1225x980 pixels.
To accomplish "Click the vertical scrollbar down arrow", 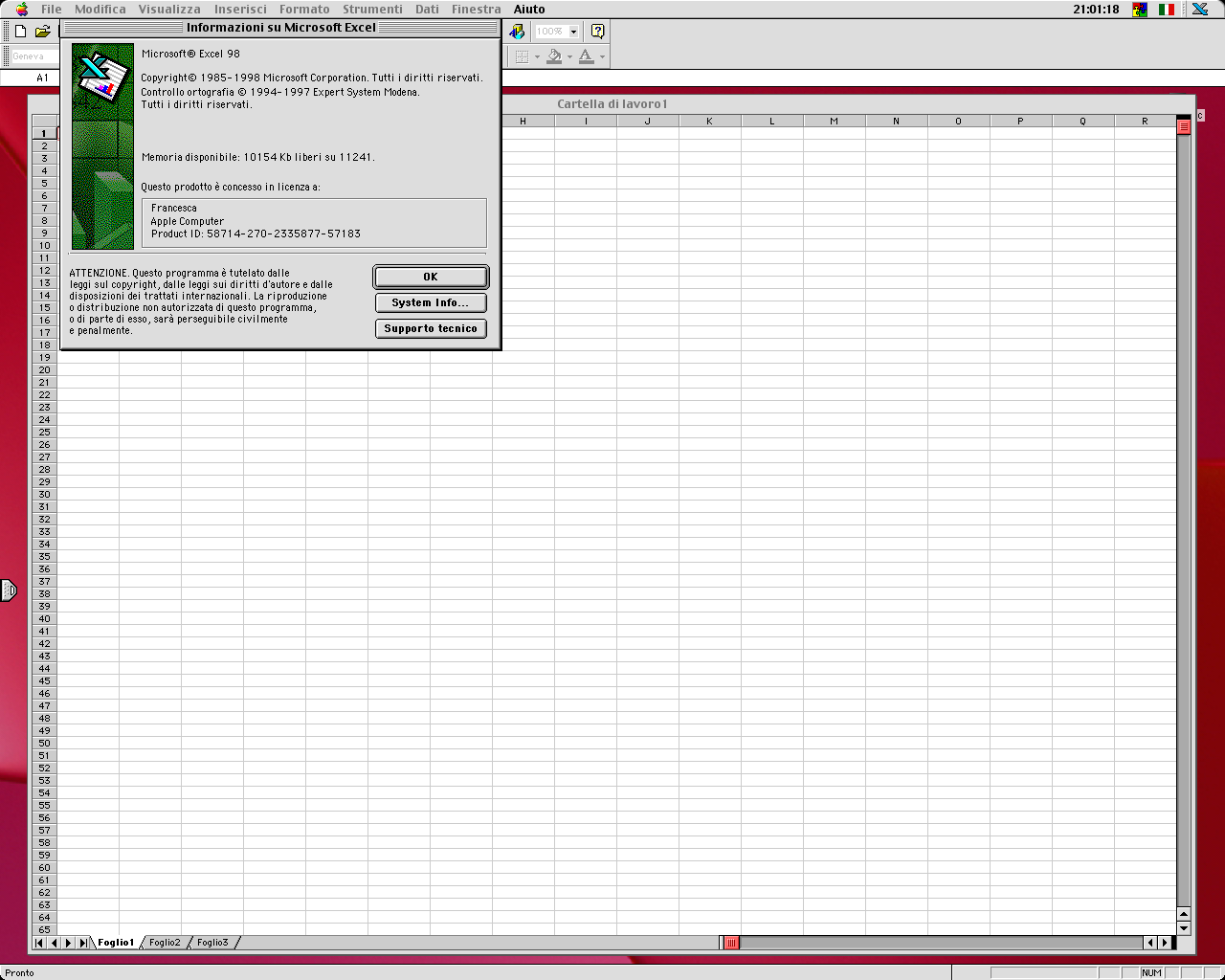I will (1184, 928).
